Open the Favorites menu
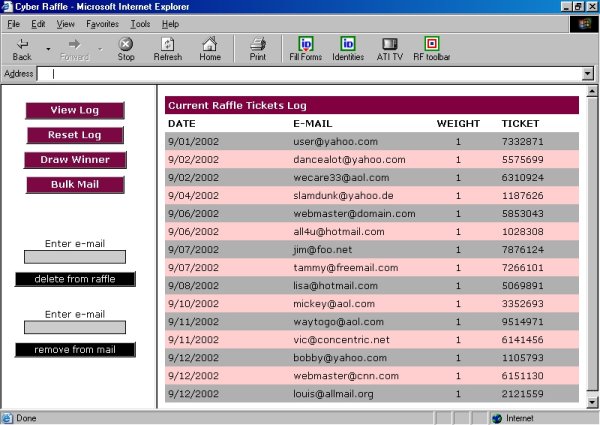Screen dimensions: 600x425 pyautogui.click(x=102, y=24)
